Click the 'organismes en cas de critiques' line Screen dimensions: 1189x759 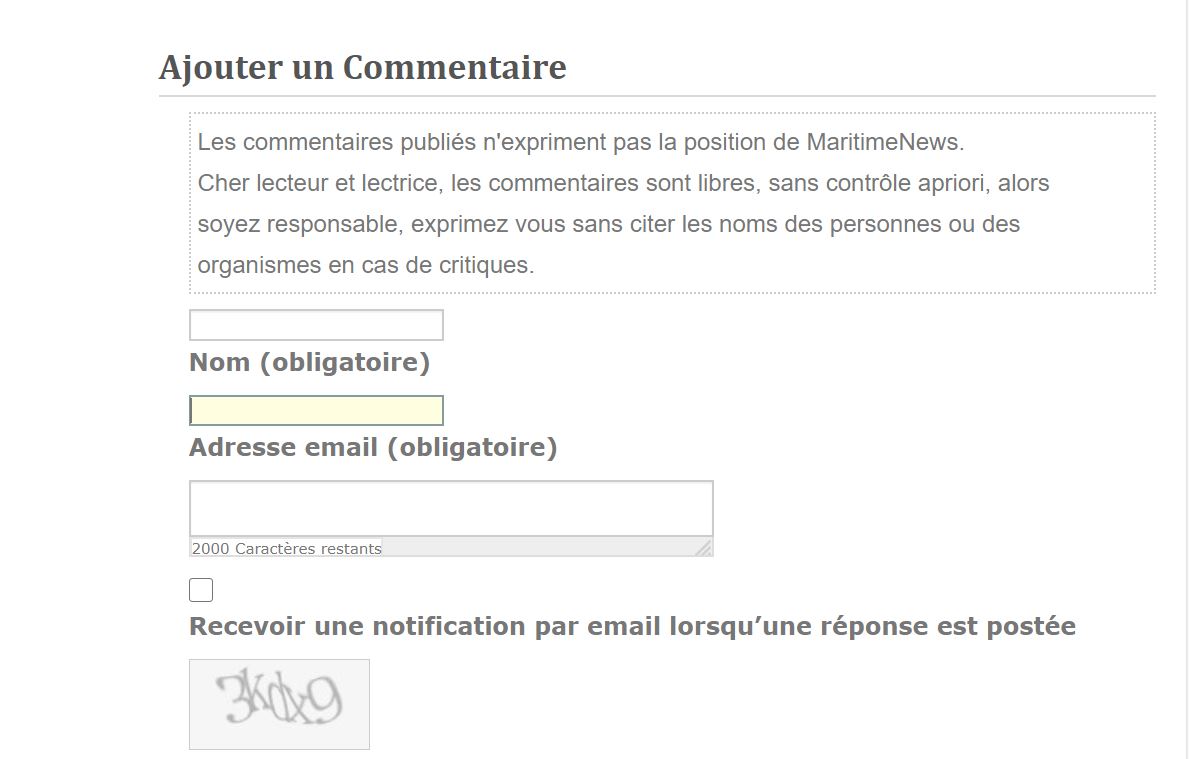tap(366, 265)
